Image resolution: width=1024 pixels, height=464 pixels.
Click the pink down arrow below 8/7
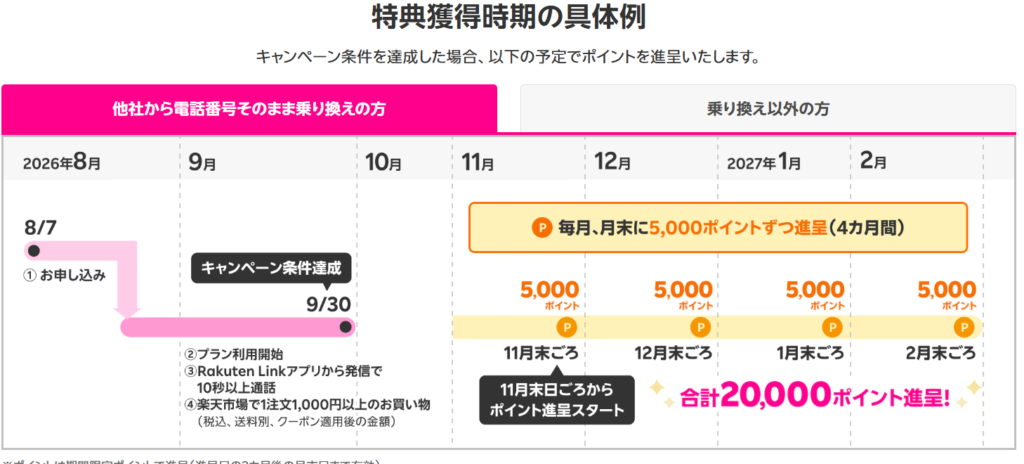click(x=127, y=279)
